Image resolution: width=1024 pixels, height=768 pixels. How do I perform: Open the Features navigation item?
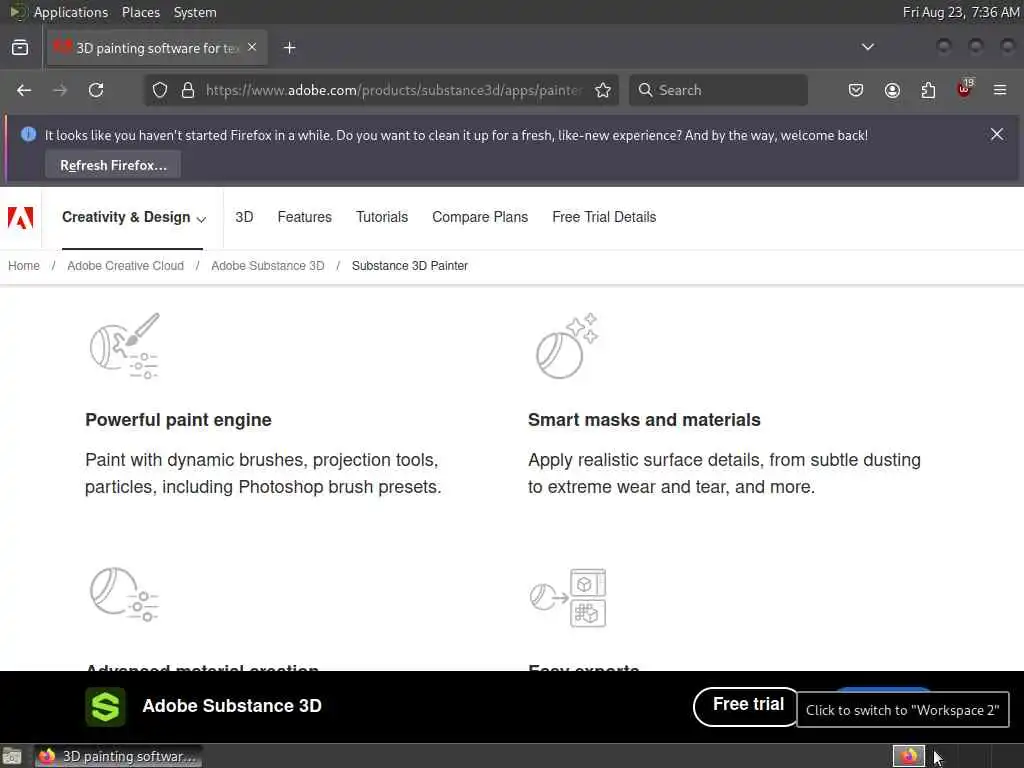click(x=304, y=217)
